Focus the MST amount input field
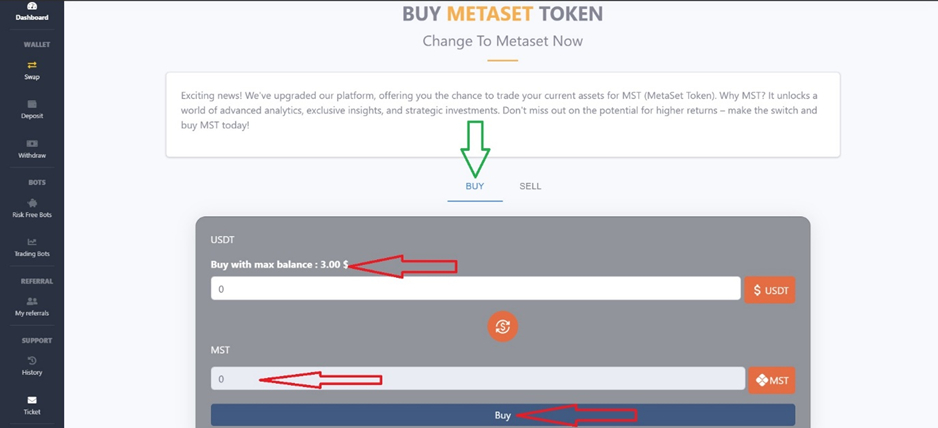938x428 pixels. point(478,379)
